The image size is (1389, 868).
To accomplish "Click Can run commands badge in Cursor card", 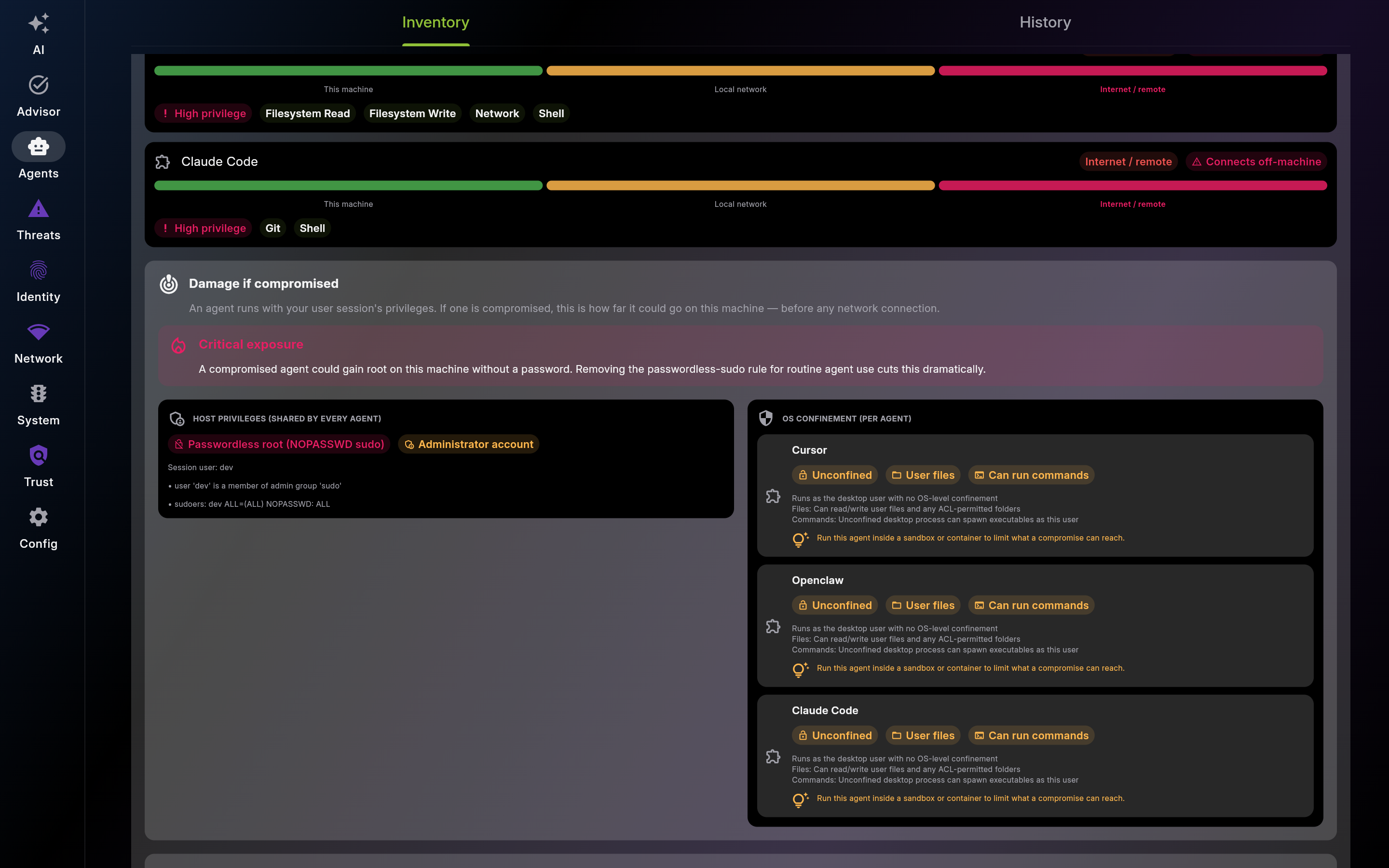I will click(1032, 475).
